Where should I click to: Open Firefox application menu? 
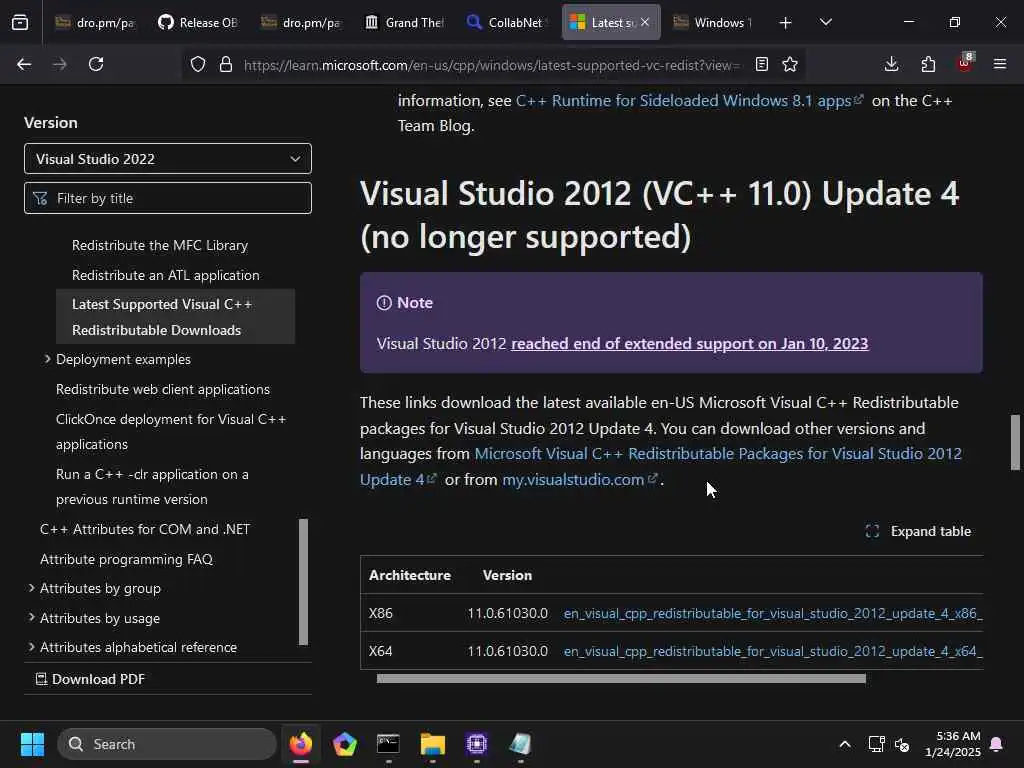[x=1000, y=64]
